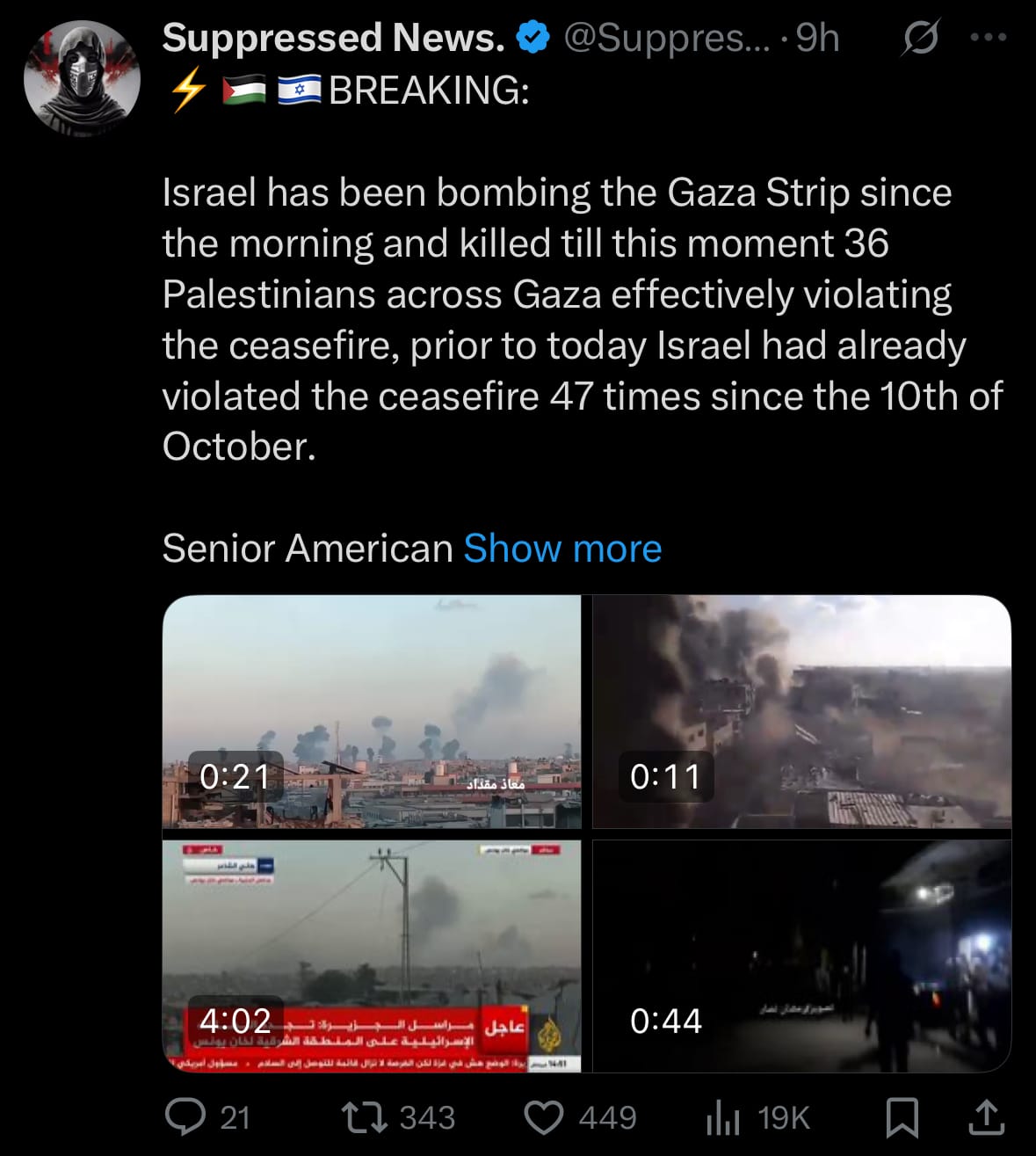Tap the retweet arrows icon
Screen dimensions: 1036x1156
click(x=364, y=1117)
